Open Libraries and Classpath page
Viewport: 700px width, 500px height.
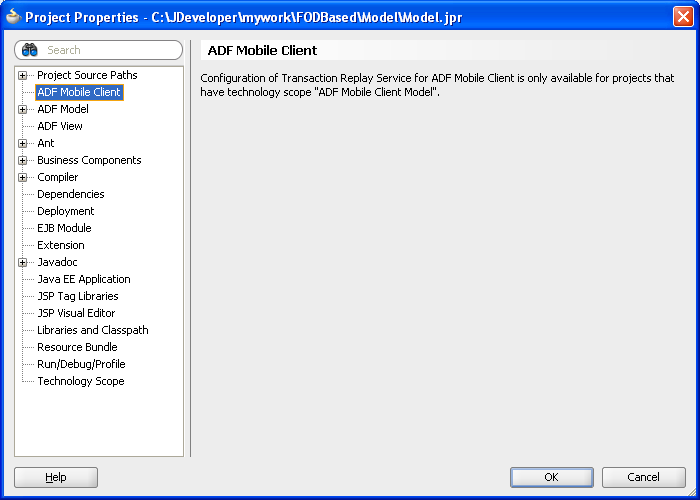[93, 330]
